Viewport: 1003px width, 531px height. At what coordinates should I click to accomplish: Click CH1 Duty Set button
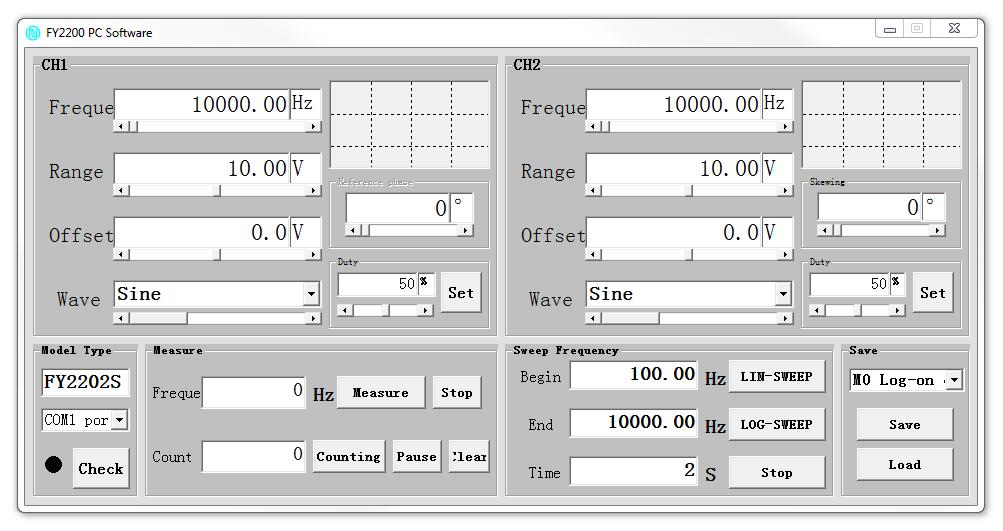click(461, 293)
